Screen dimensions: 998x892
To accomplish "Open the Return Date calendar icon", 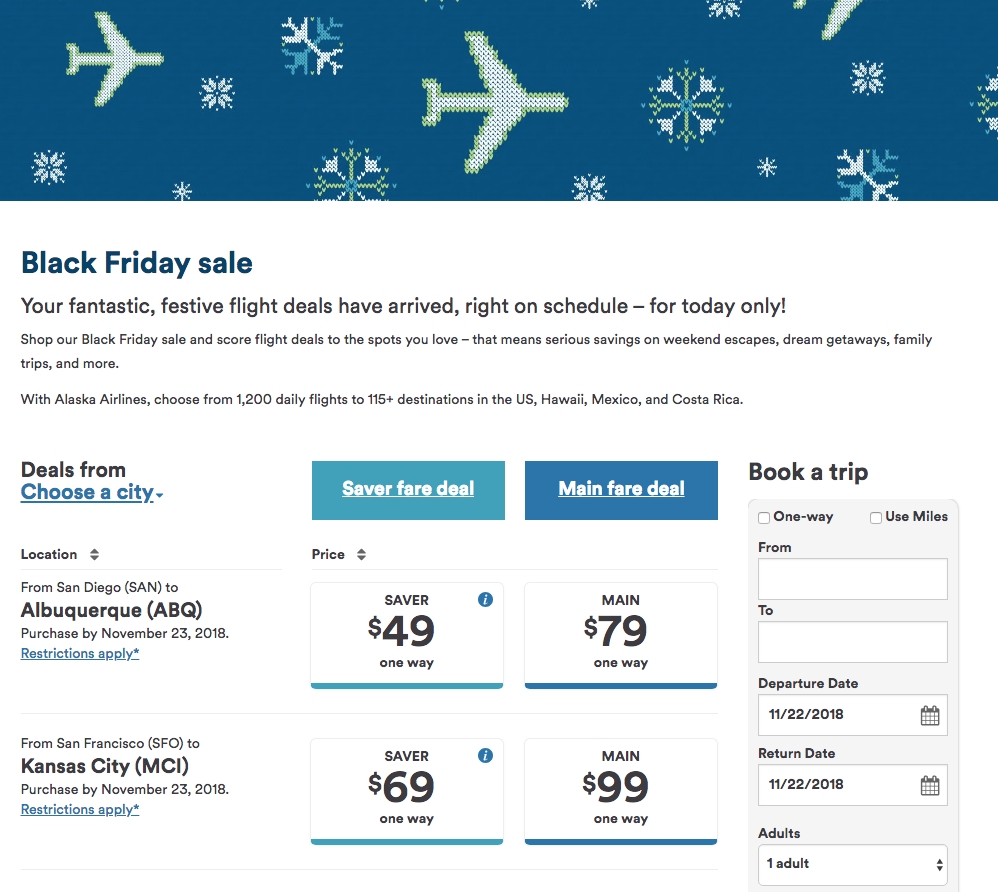I will coord(930,785).
